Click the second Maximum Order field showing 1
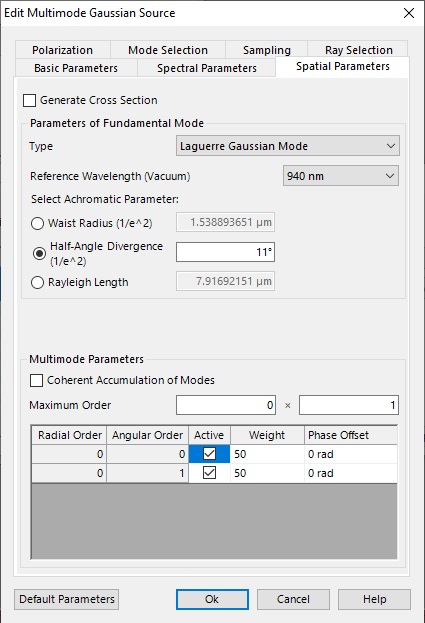 click(x=349, y=405)
